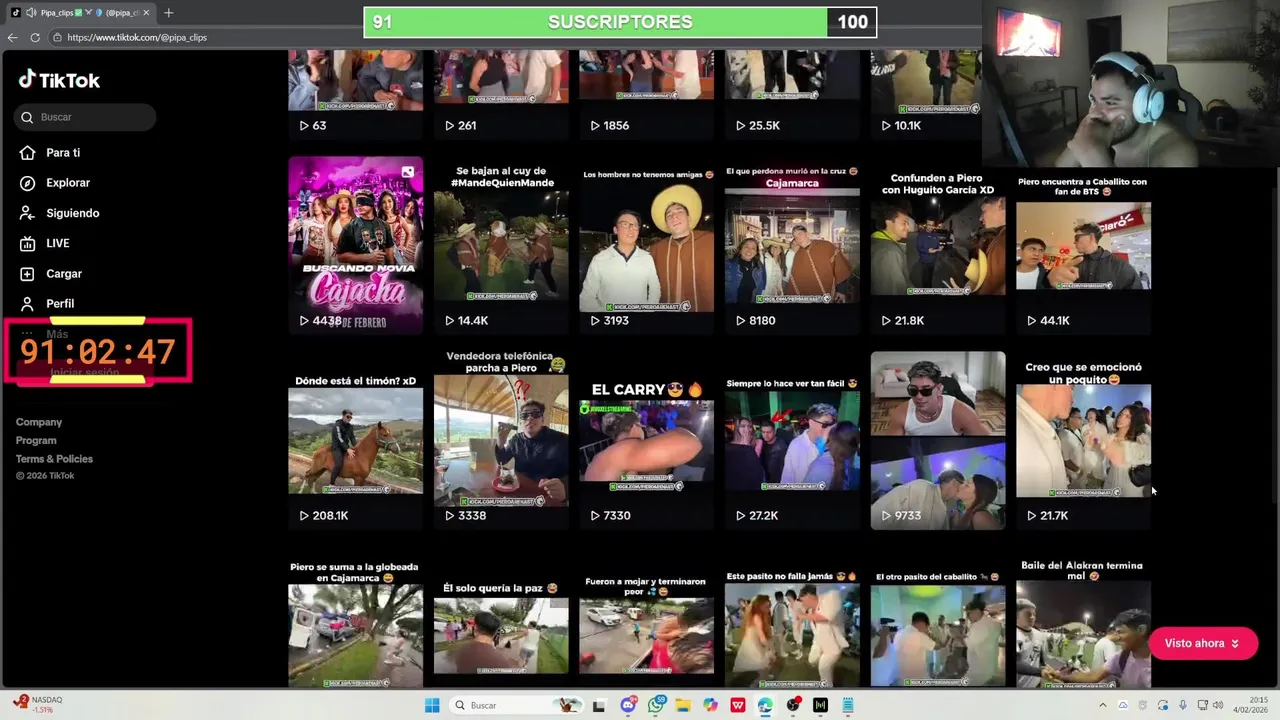The width and height of the screenshot is (1280, 720).
Task: Expand the Company footer section
Action: tap(39, 422)
